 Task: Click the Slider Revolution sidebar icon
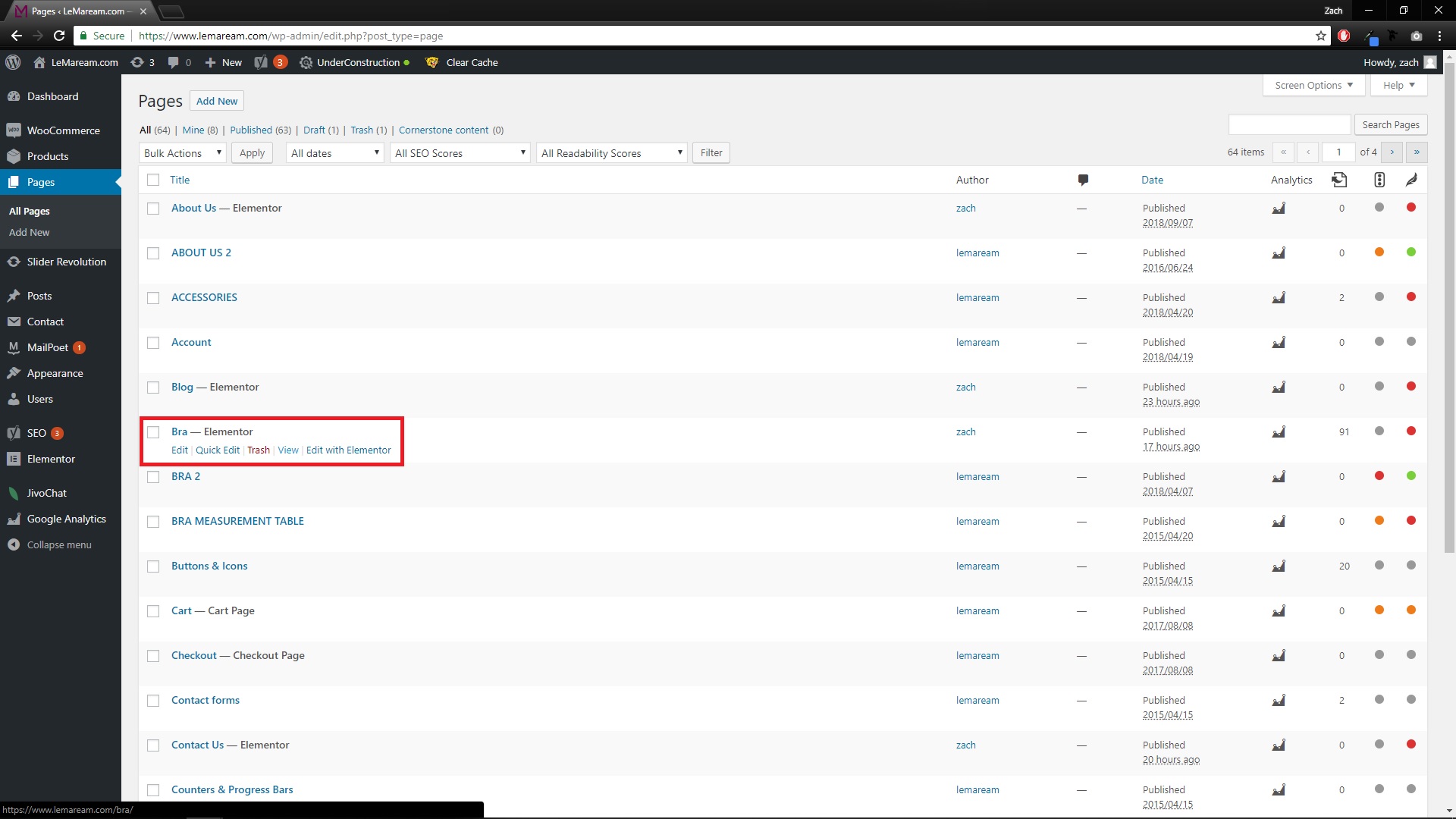click(14, 262)
